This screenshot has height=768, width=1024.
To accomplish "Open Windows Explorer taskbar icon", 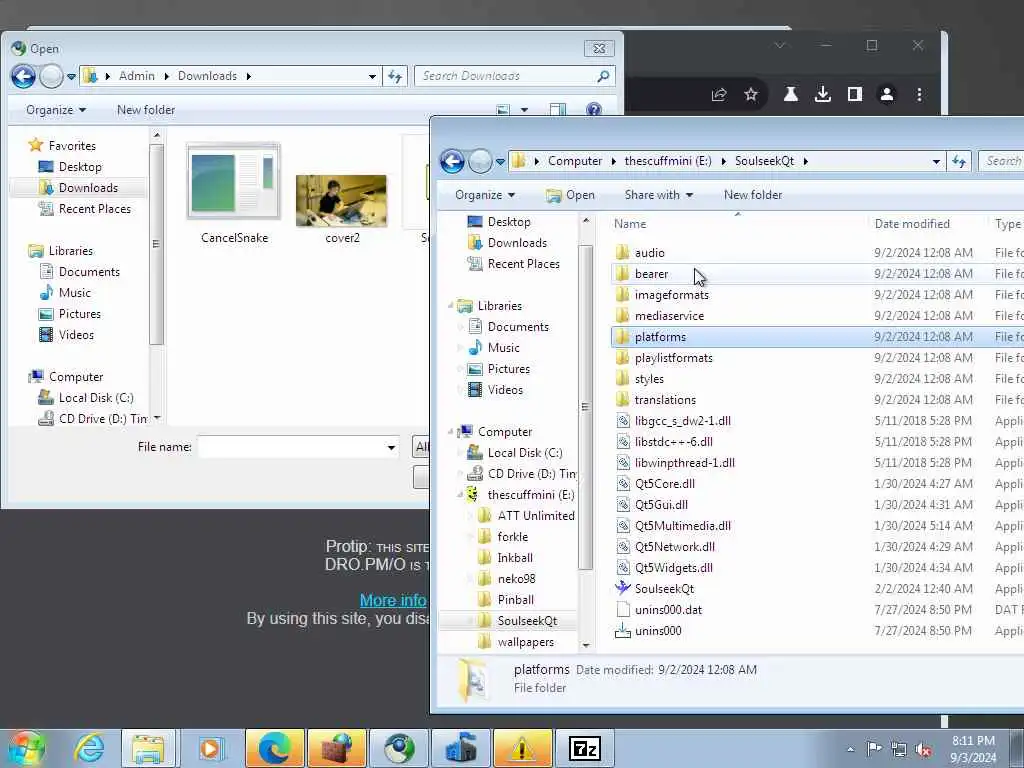I will click(148, 748).
